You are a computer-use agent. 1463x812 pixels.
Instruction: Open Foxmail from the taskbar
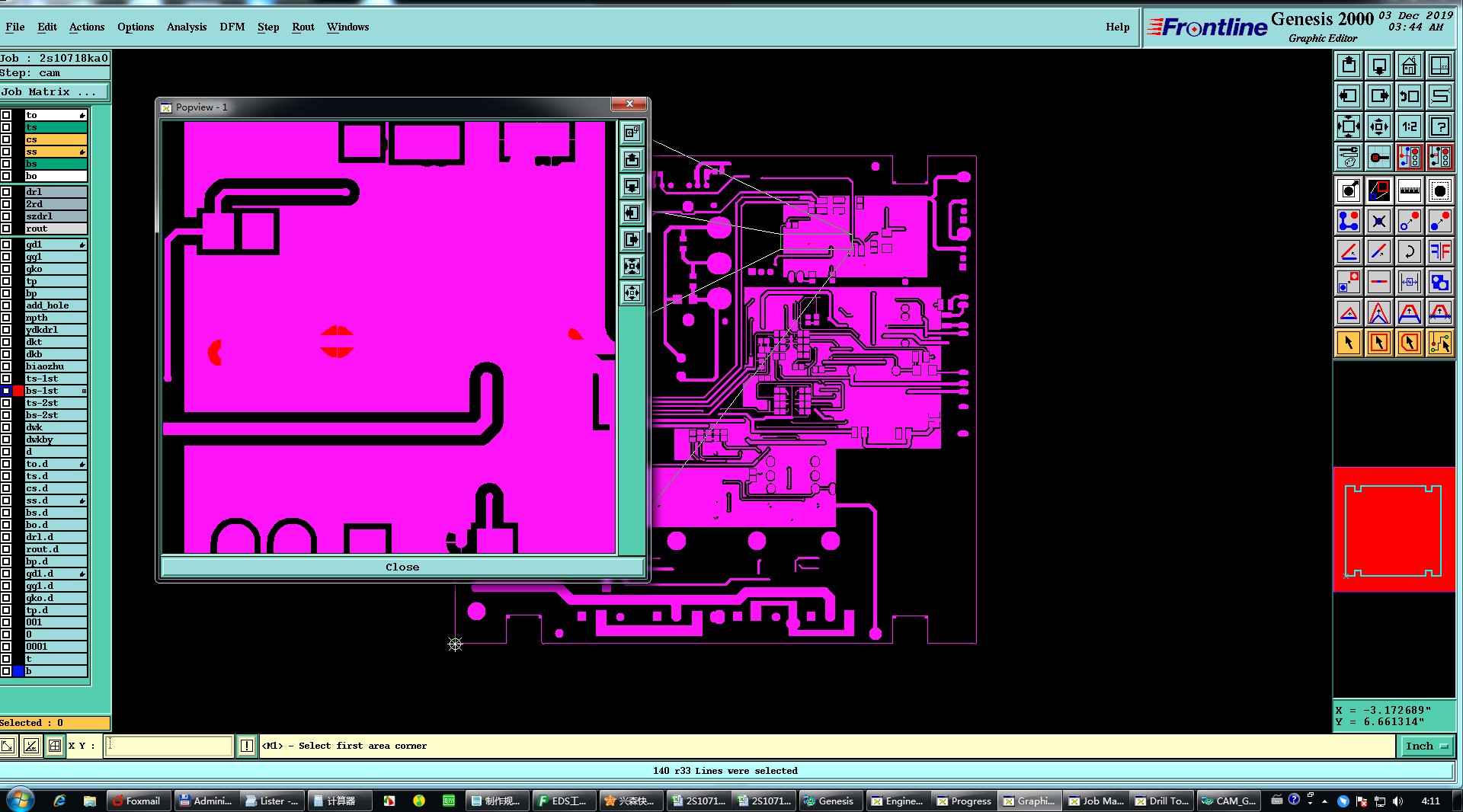click(138, 801)
